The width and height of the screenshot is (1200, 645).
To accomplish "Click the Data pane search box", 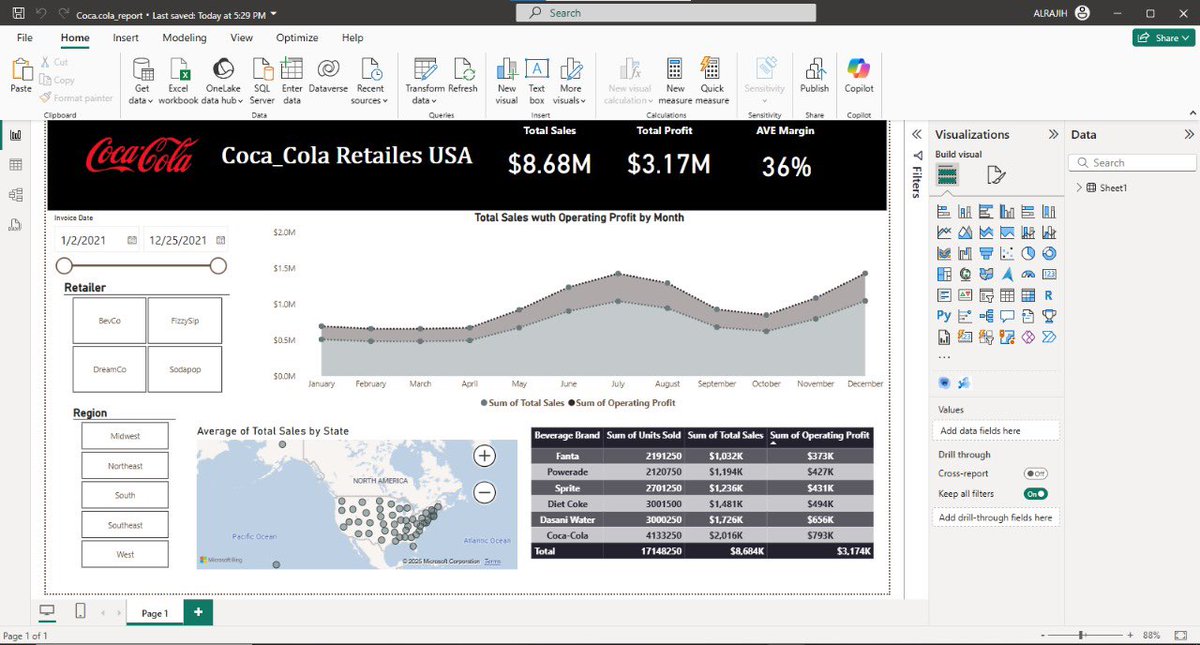I will point(1131,162).
